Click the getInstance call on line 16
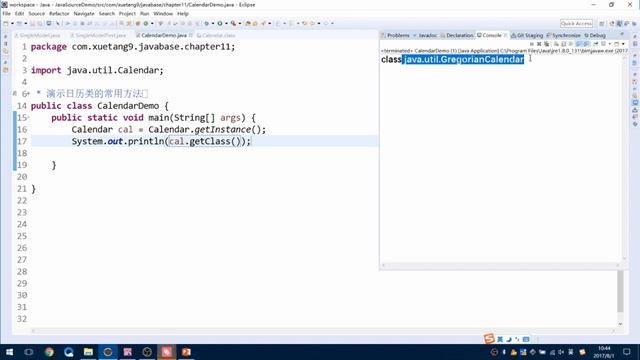Viewport: 640px width, 360px height. tap(222, 130)
